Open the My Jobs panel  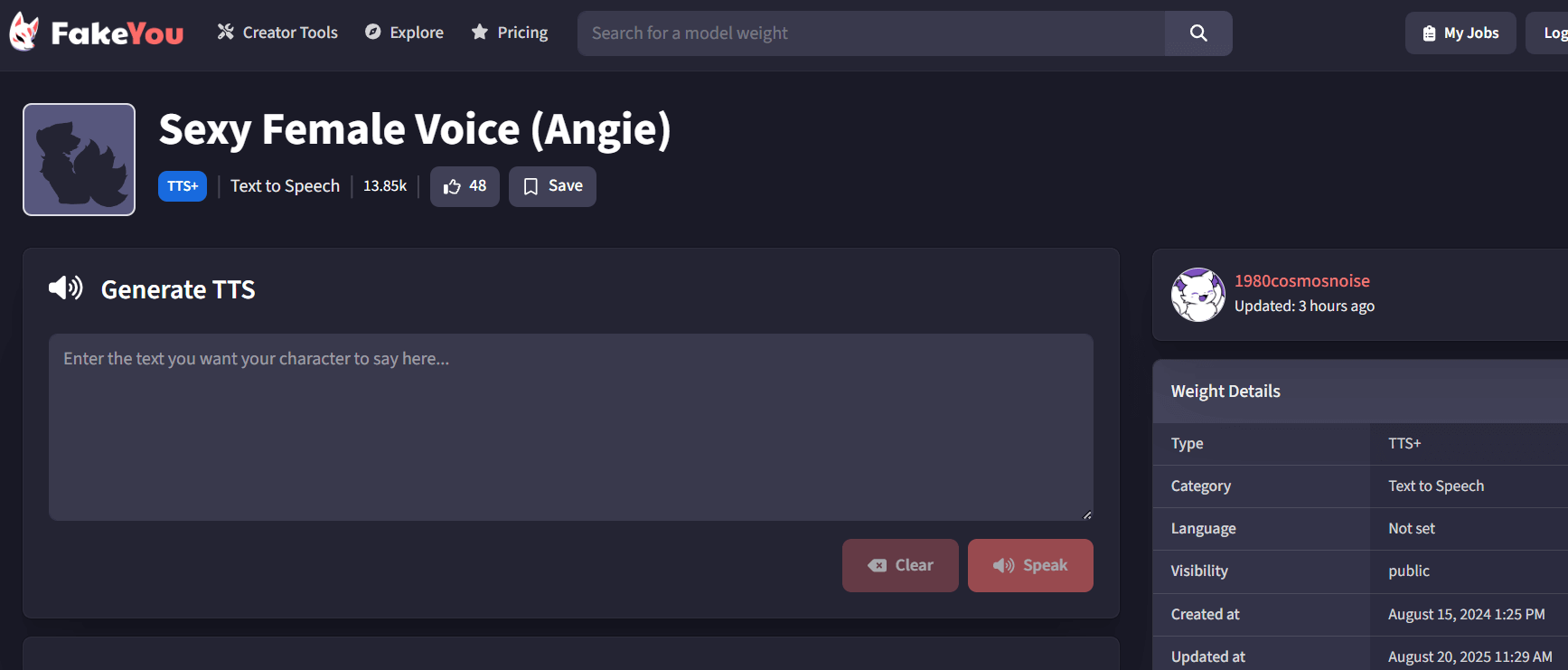[x=1460, y=33]
